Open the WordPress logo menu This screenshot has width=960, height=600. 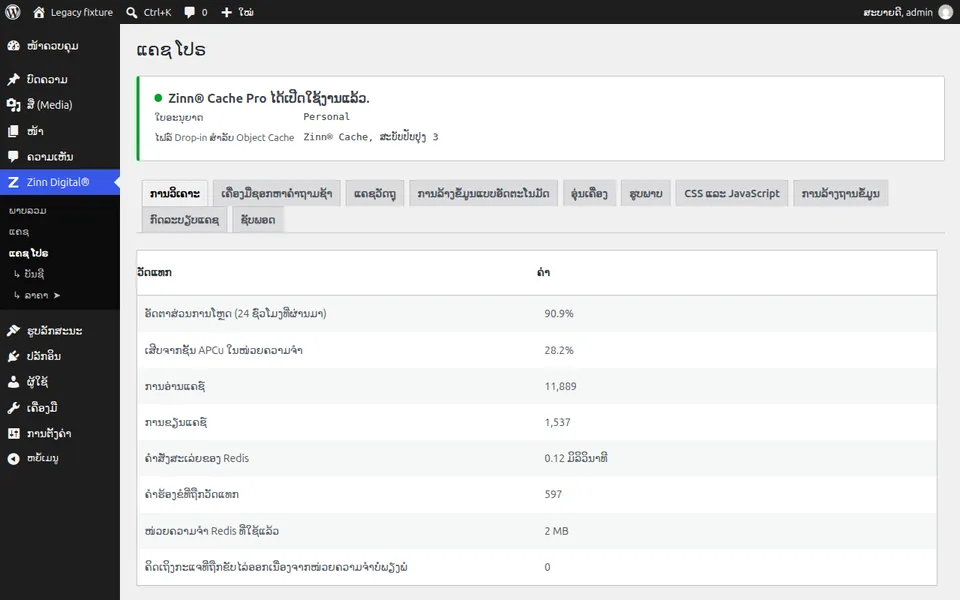tap(13, 12)
